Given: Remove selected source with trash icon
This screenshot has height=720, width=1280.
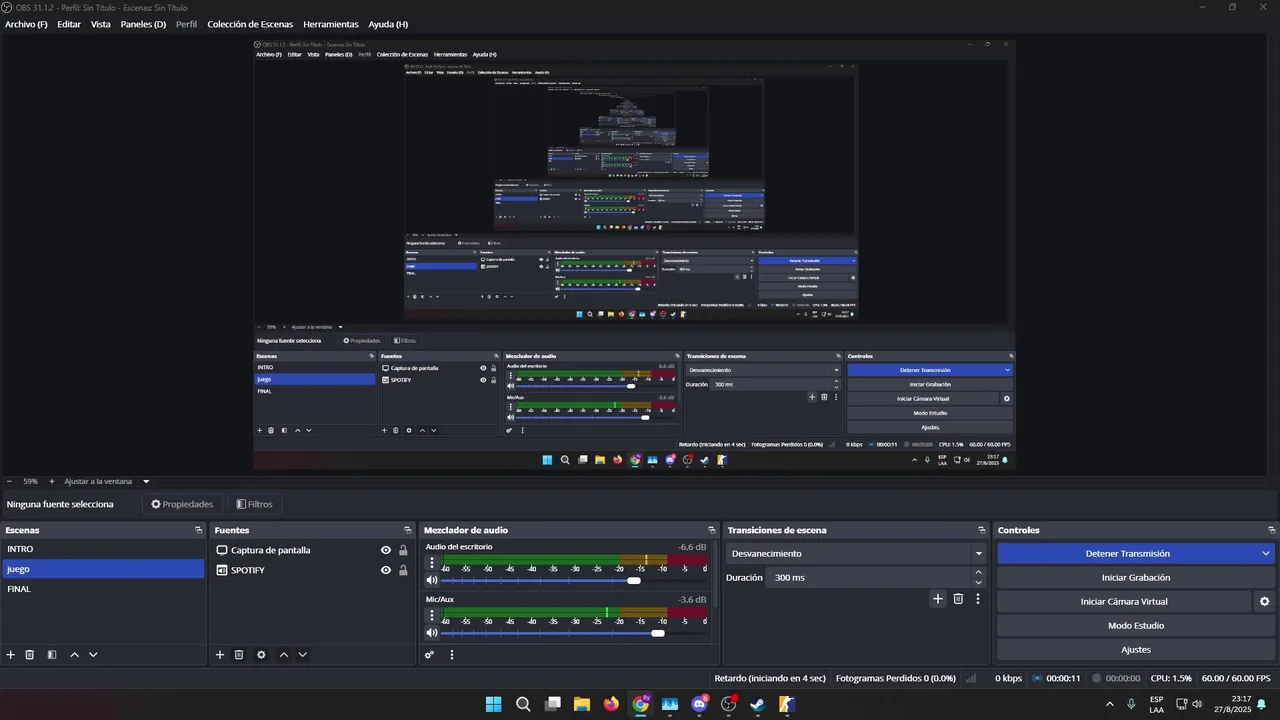Looking at the screenshot, I should pyautogui.click(x=239, y=655).
